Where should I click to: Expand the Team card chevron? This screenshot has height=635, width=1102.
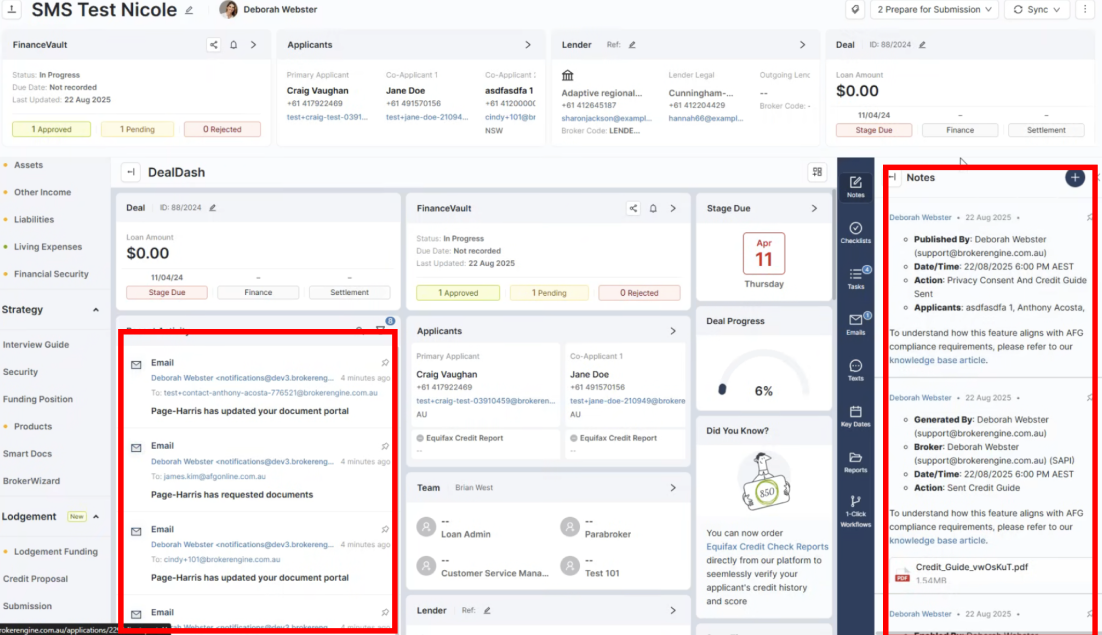point(673,487)
